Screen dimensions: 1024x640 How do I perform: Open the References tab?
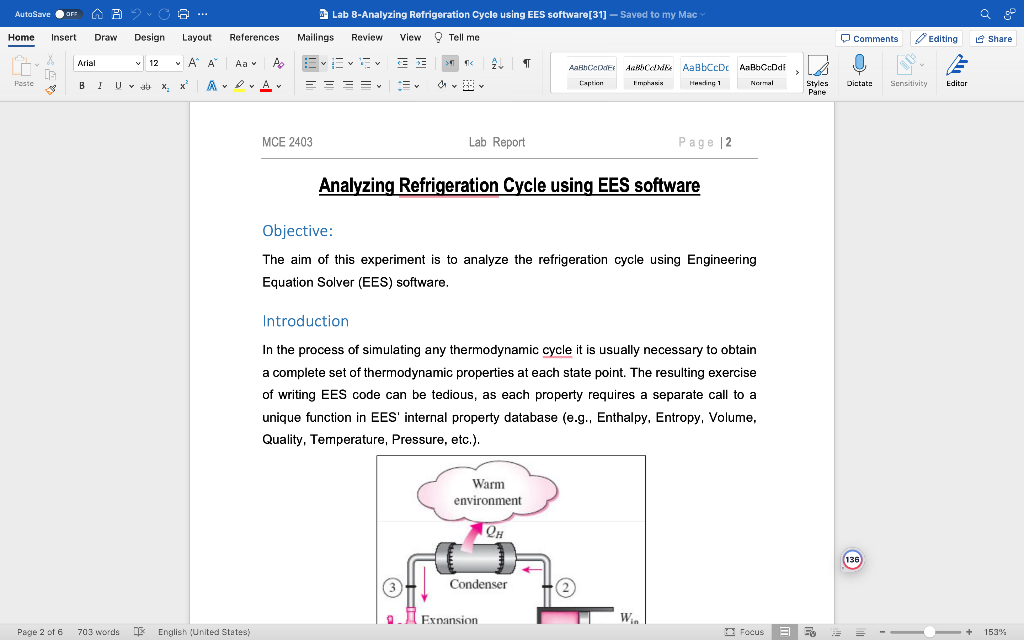[254, 37]
